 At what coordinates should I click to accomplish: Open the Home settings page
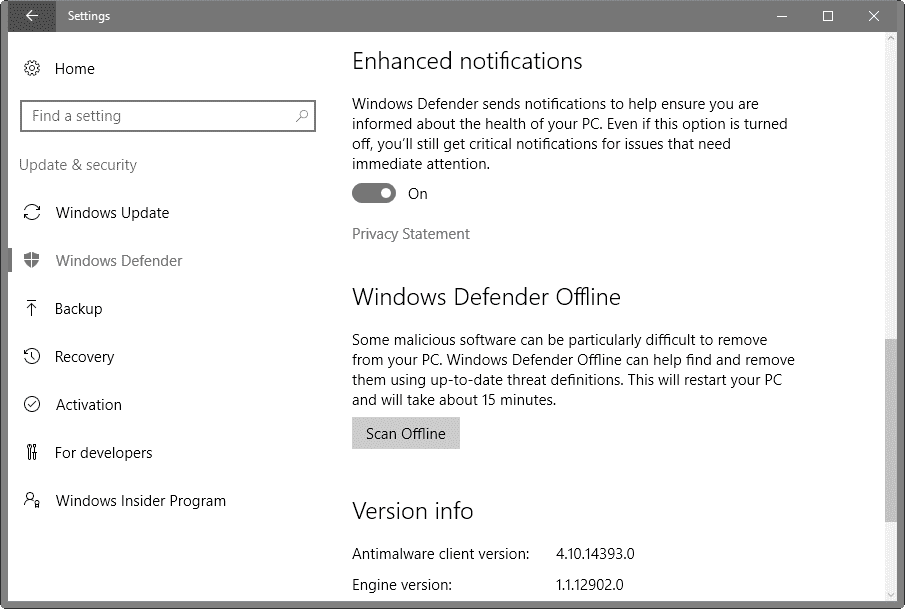pyautogui.click(x=74, y=69)
